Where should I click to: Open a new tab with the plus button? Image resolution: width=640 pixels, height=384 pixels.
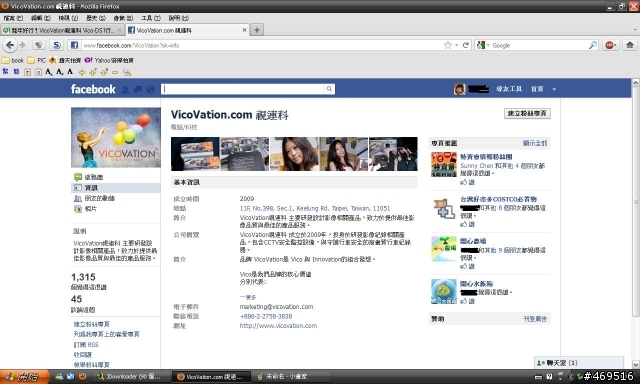coord(257,30)
